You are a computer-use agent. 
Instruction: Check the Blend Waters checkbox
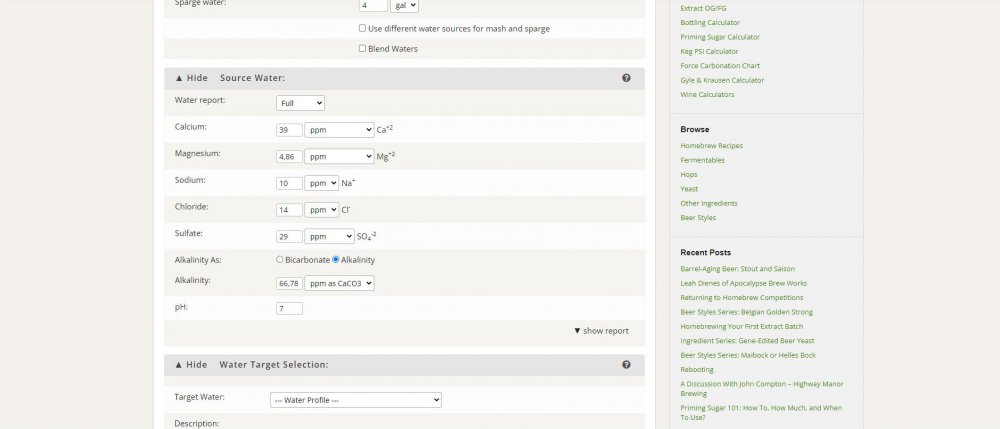[362, 49]
